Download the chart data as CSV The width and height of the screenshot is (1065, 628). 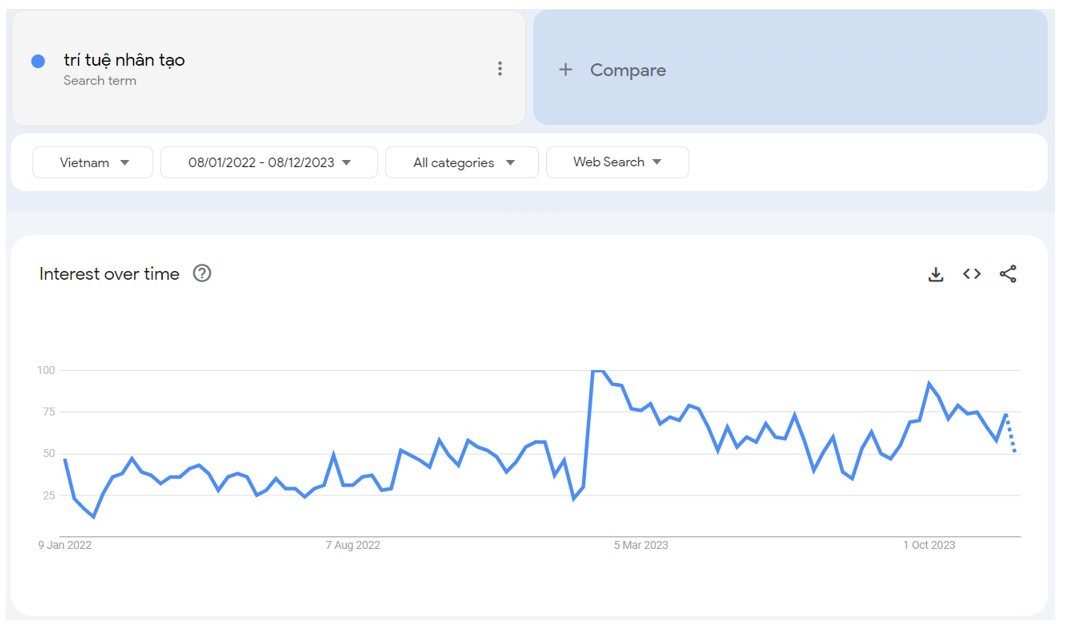click(x=936, y=274)
